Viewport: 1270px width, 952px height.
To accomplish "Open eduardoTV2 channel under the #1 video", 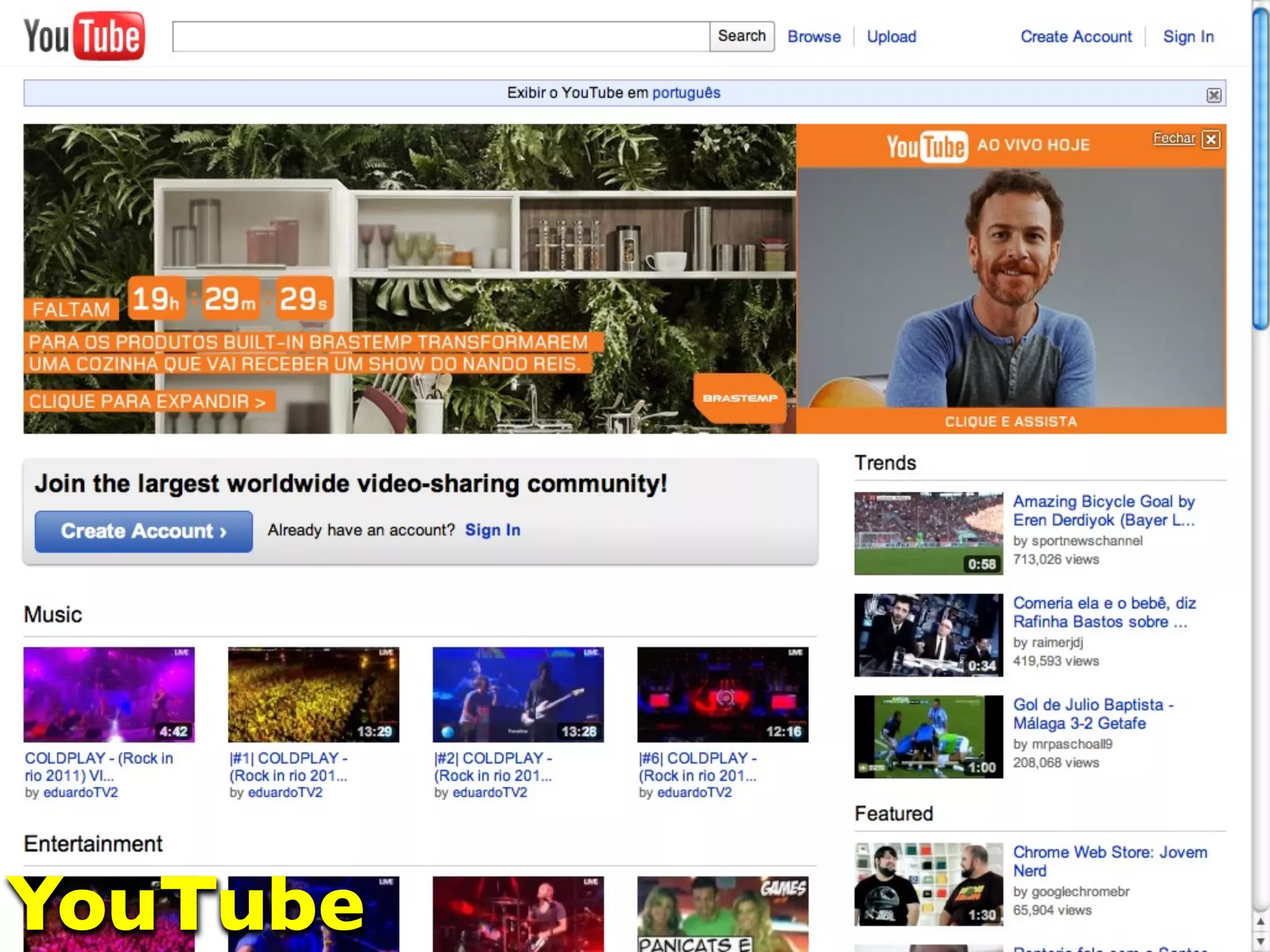I will [x=285, y=793].
